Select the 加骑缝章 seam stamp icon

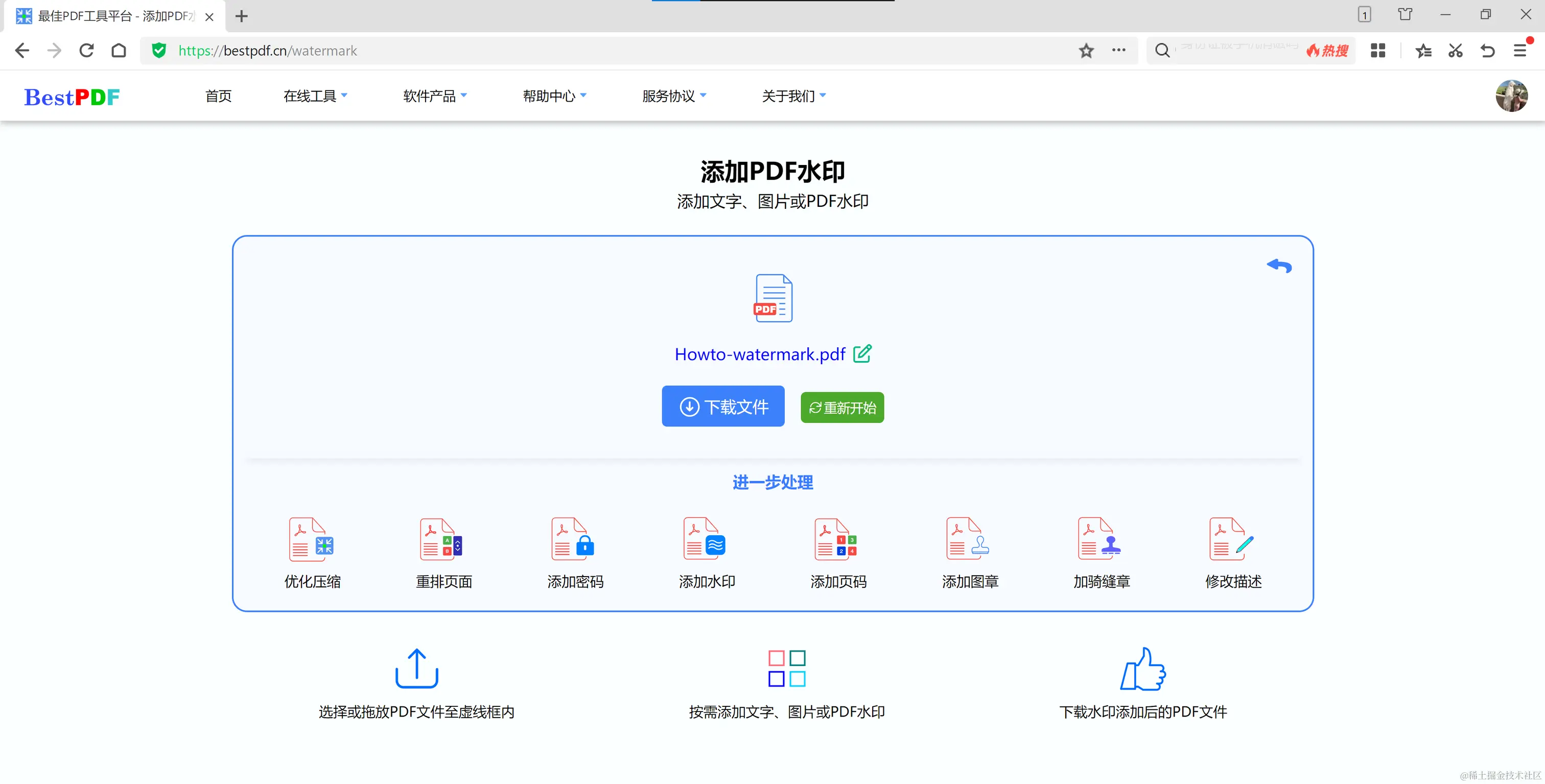(x=1100, y=539)
